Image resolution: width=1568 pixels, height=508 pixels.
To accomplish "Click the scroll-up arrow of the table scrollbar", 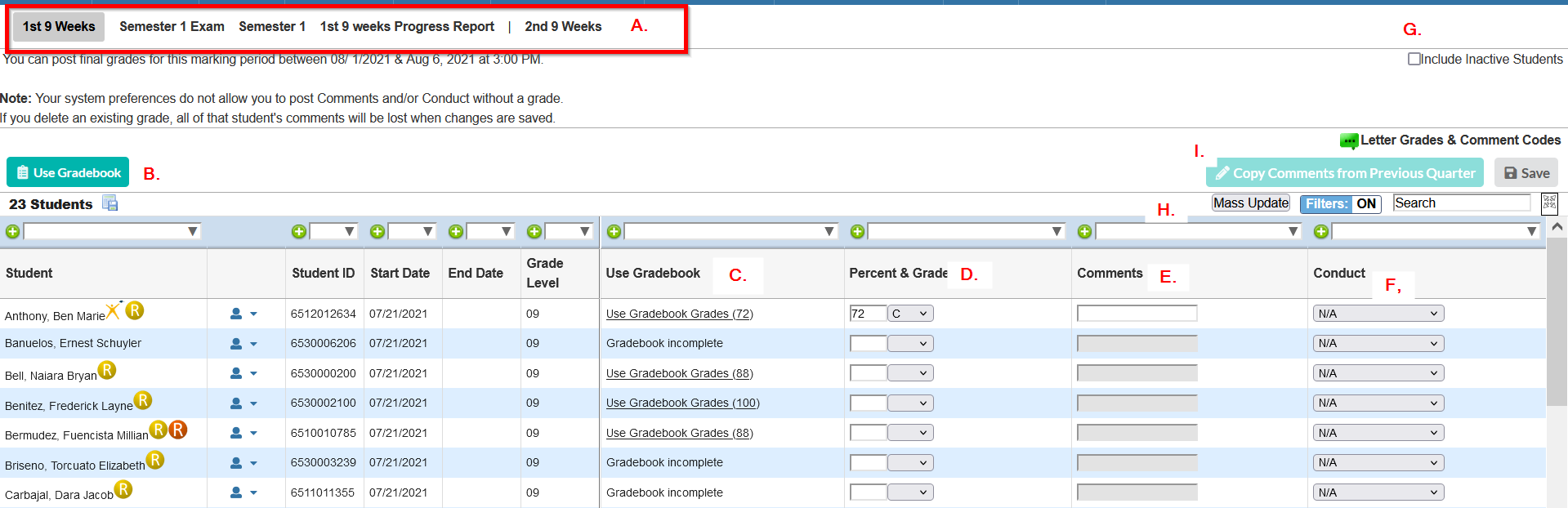I will [1557, 226].
